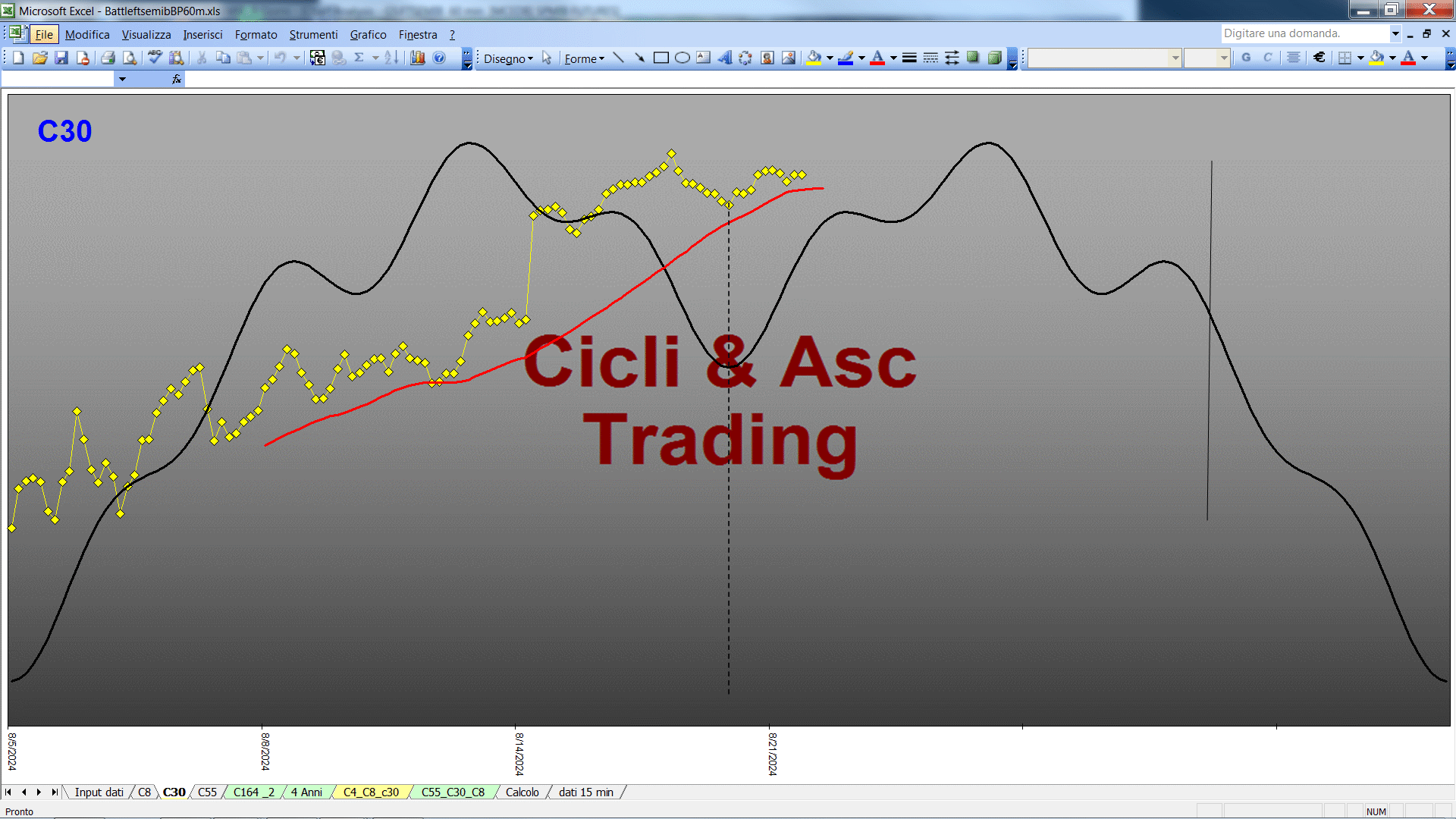Select the Oval drawing tool
1456x819 pixels.
click(682, 58)
